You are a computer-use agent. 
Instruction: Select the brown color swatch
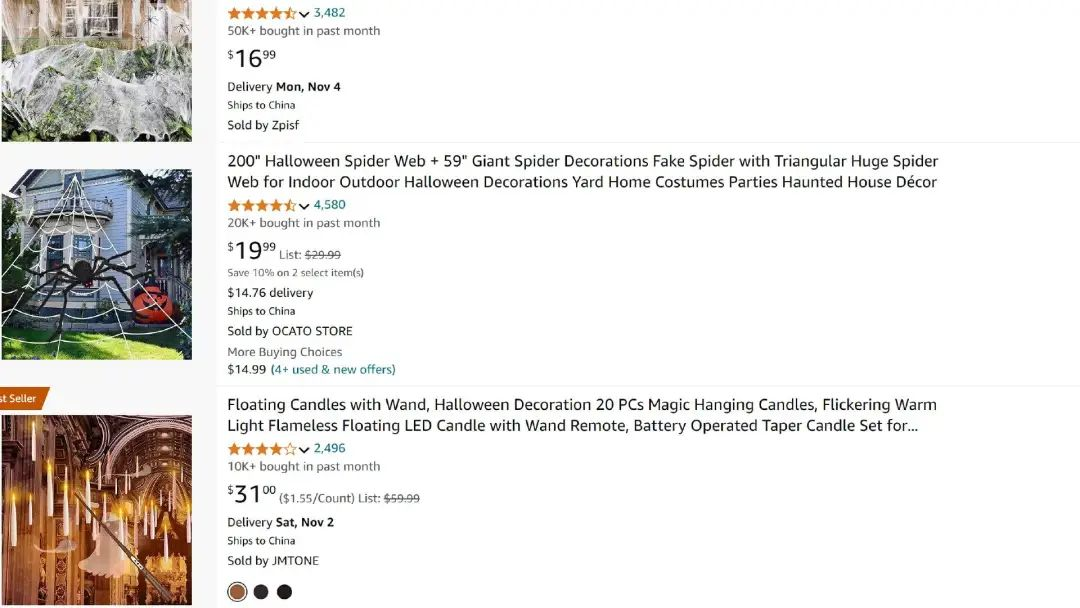[x=237, y=592]
